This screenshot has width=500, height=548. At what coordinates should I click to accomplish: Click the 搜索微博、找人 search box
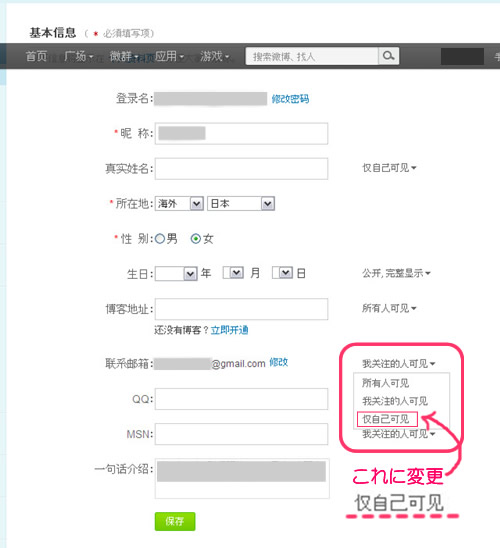click(x=312, y=56)
